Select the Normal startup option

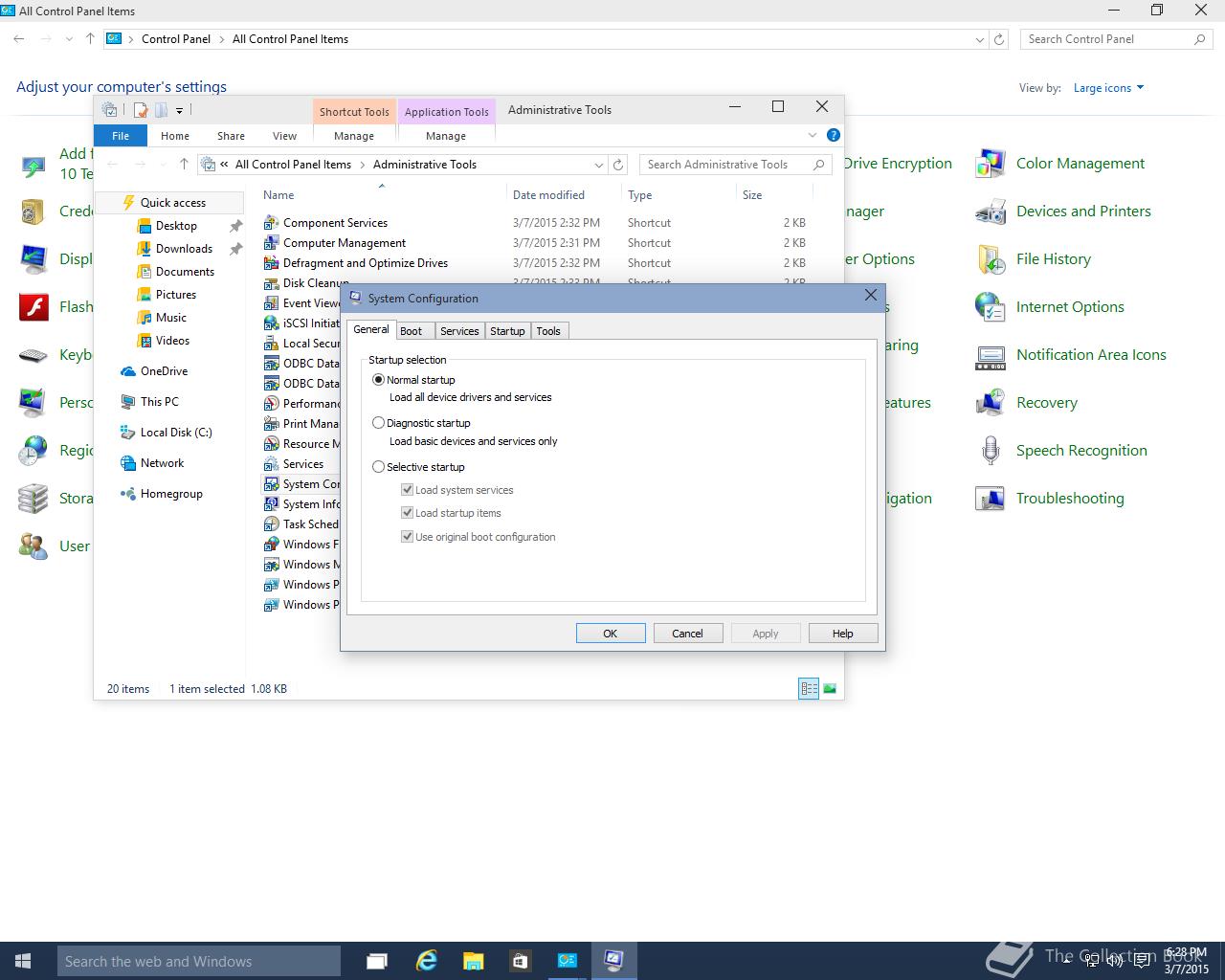[378, 380]
